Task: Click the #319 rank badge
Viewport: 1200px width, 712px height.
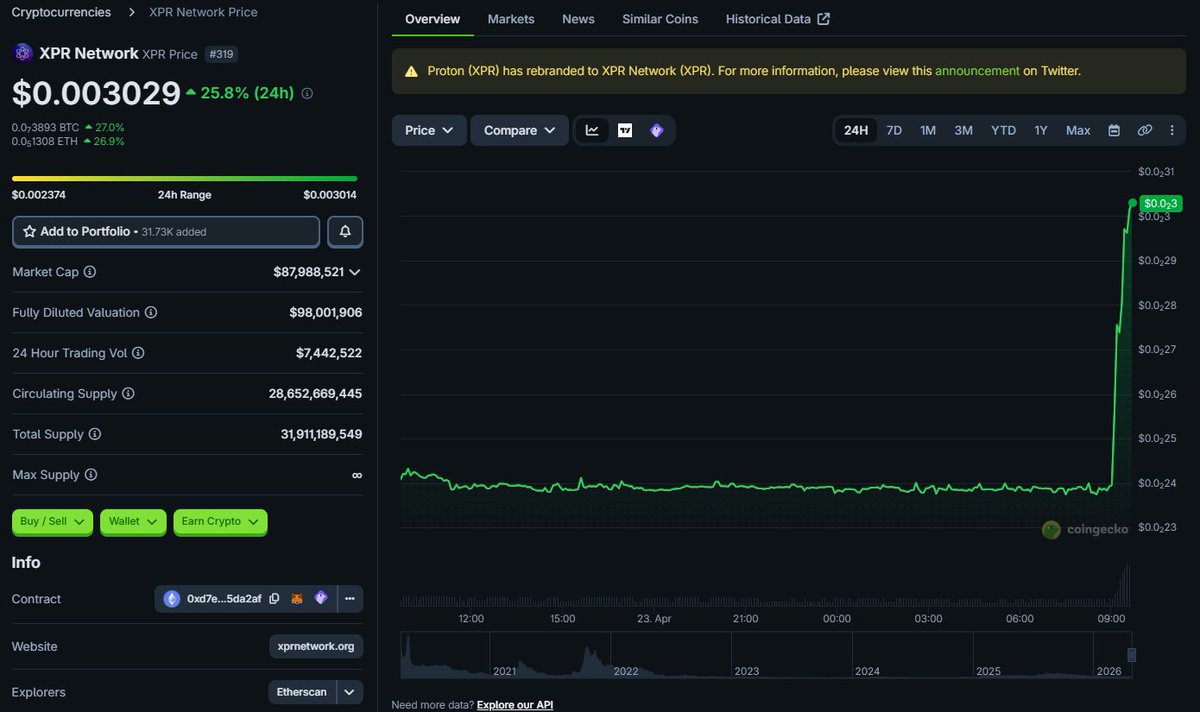Action: [221, 54]
